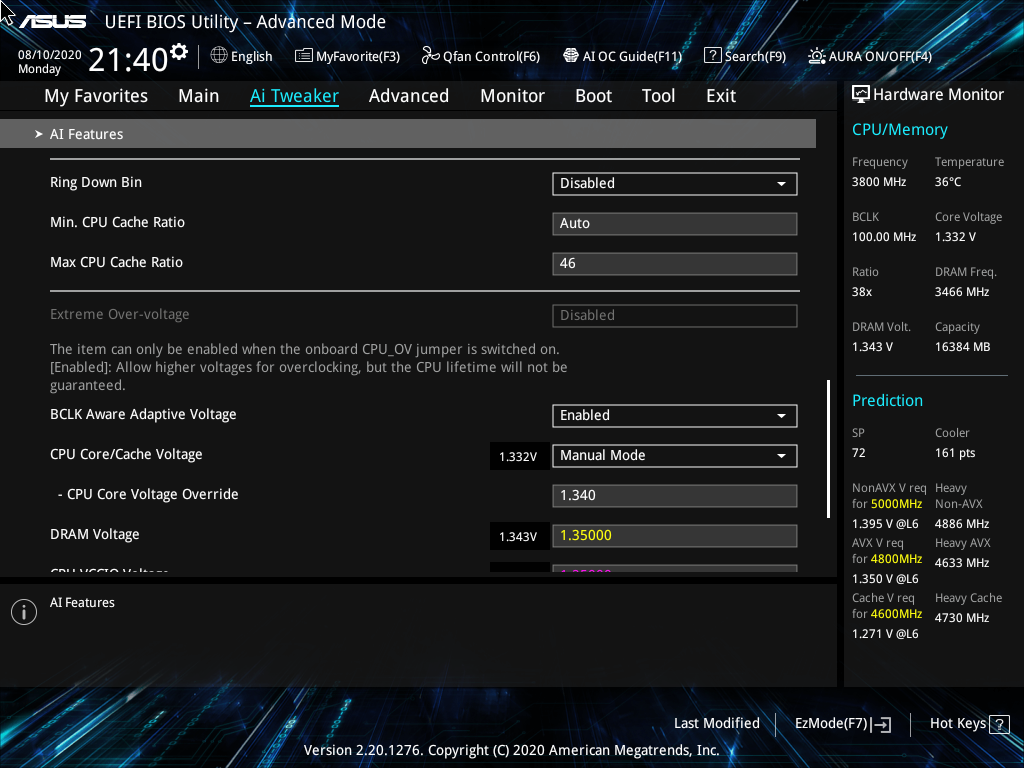
Task: Click the Search(F9) label
Action: click(x=756, y=56)
